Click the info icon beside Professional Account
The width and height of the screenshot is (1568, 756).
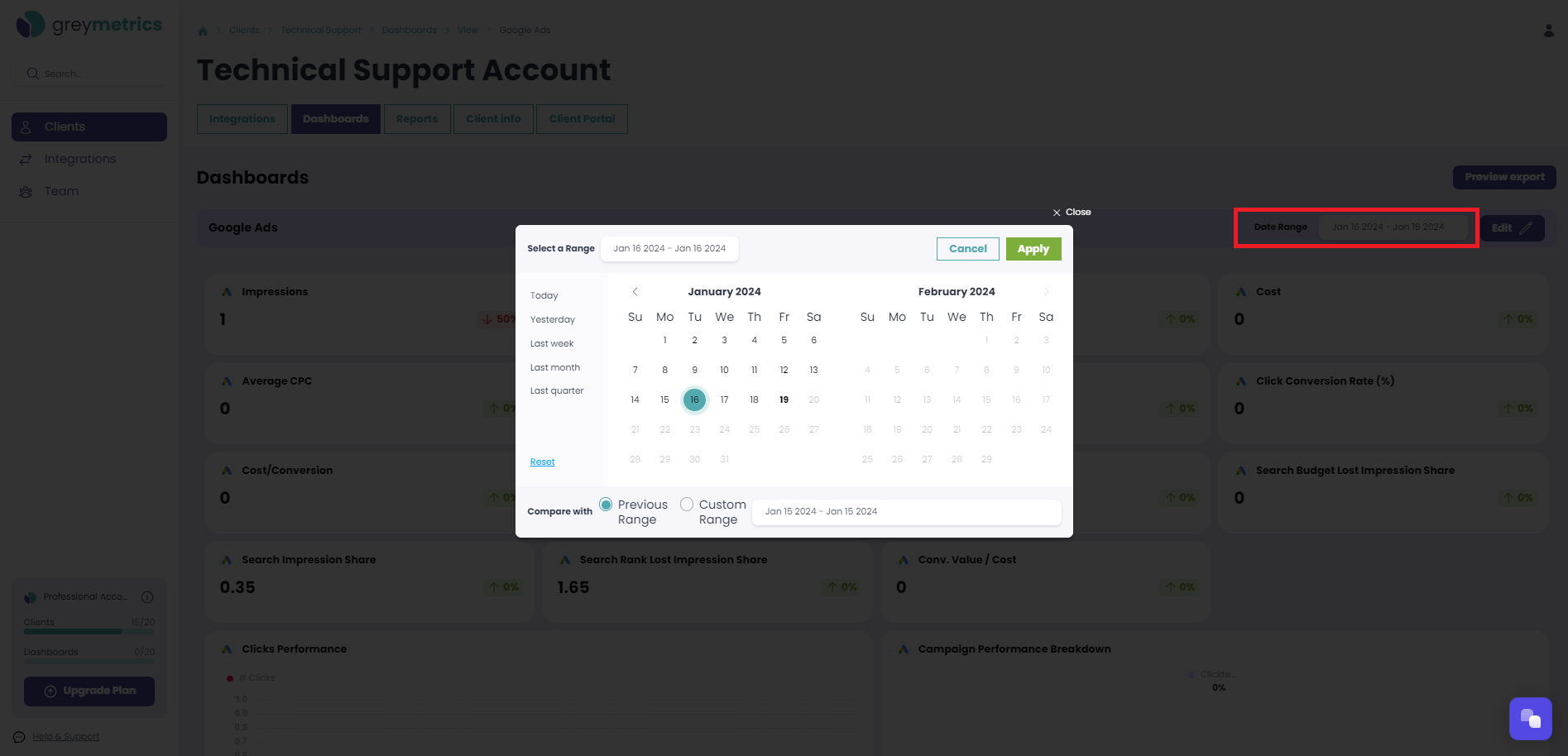(x=146, y=596)
